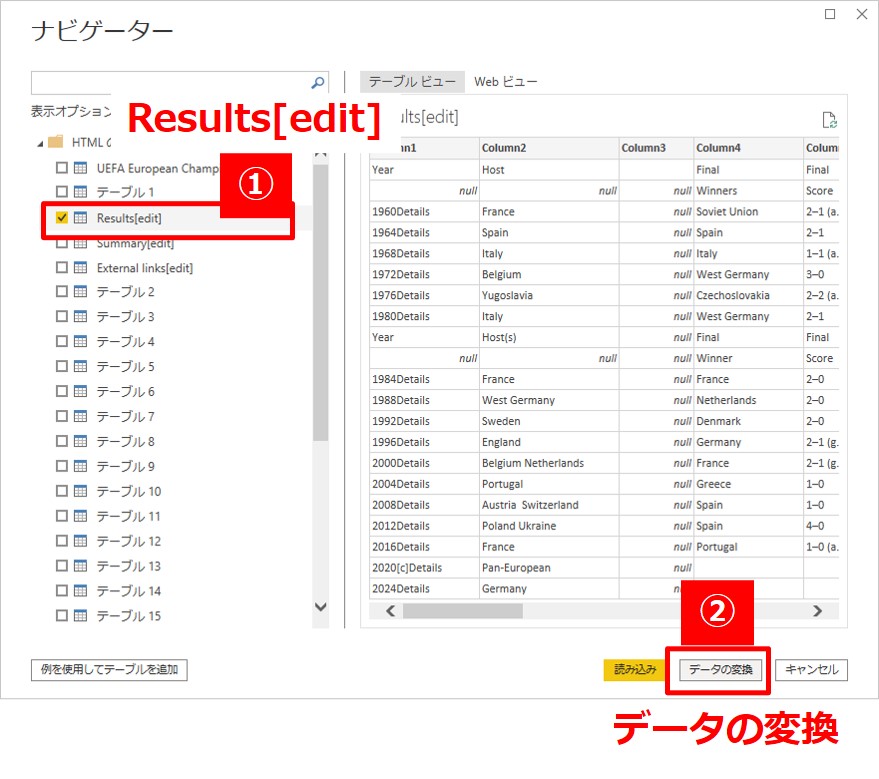Click the search magnifier icon

[x=318, y=83]
